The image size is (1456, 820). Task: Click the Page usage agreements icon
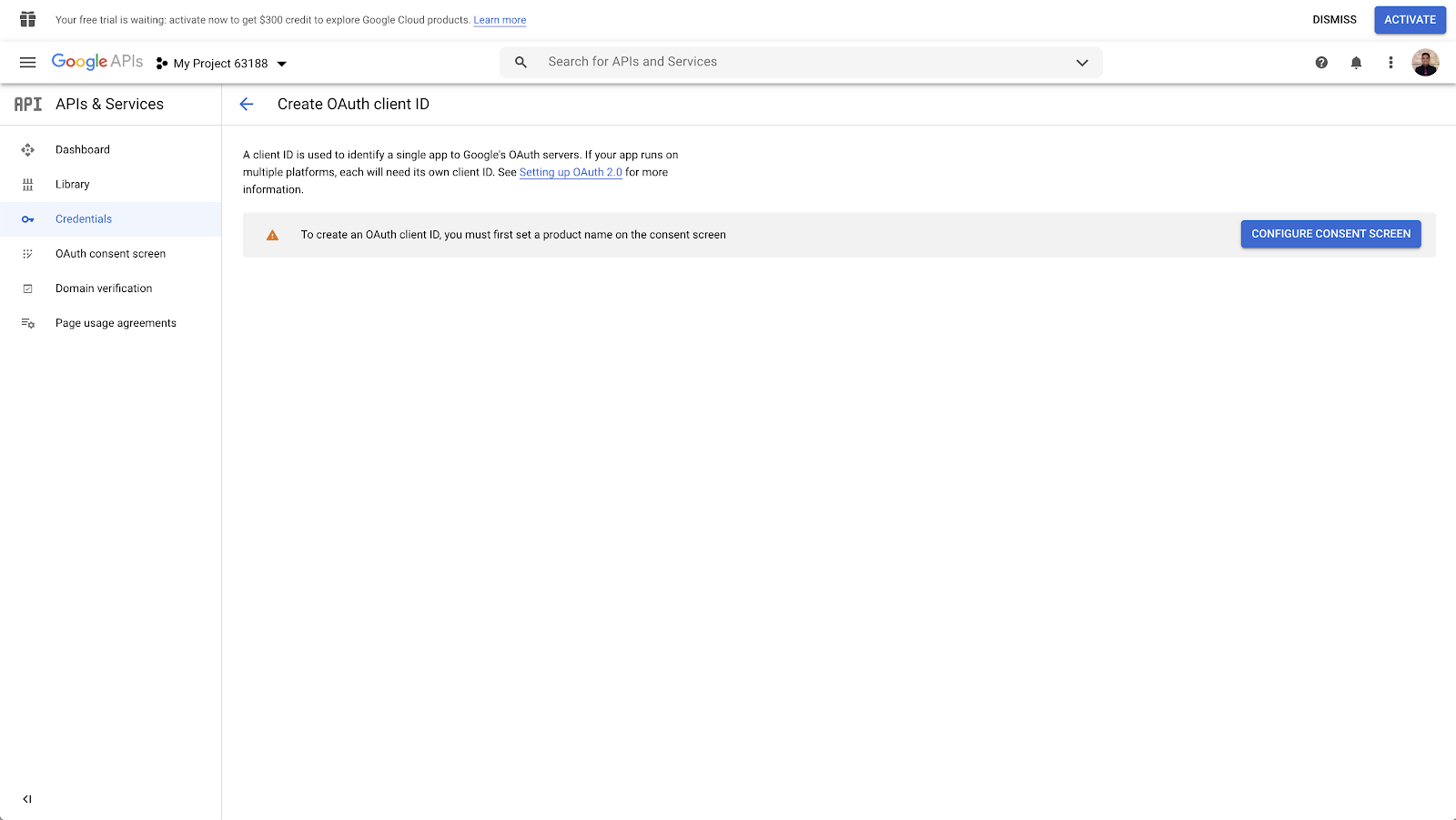pyautogui.click(x=27, y=323)
